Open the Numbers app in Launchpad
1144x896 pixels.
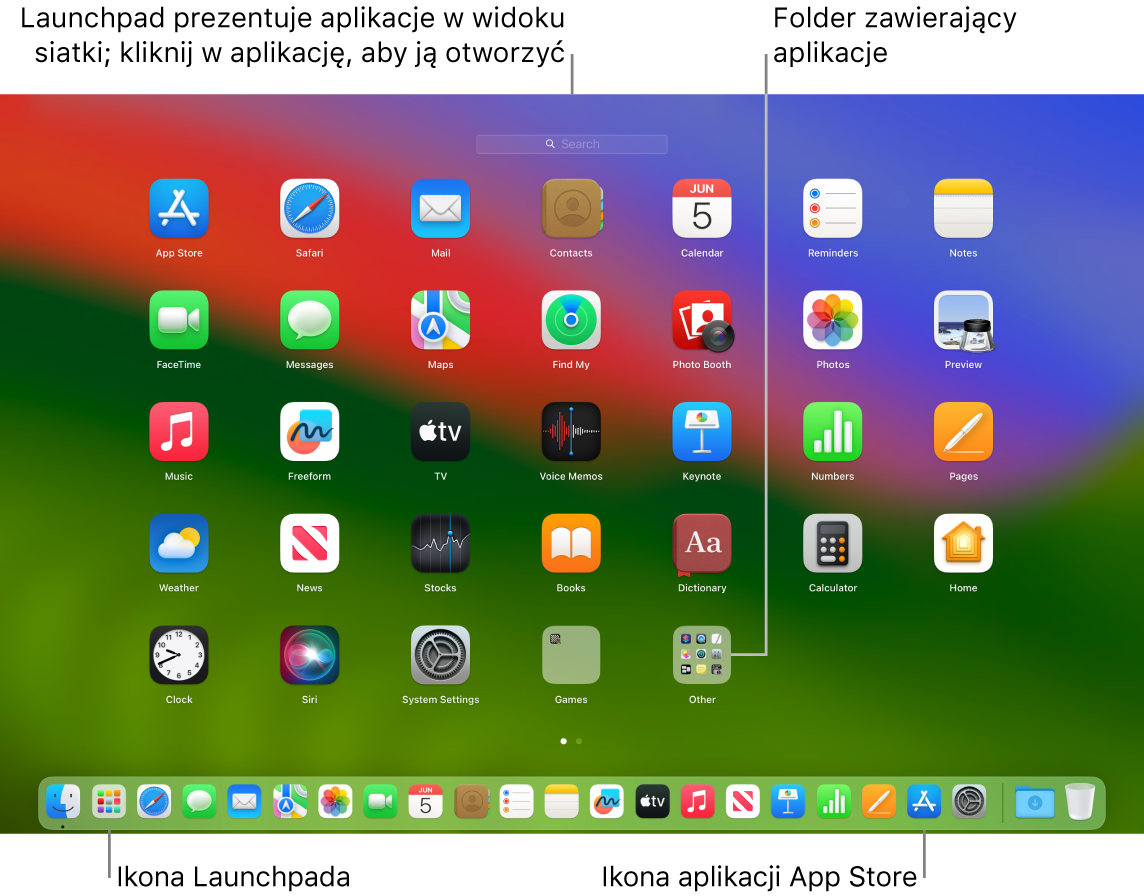pos(832,432)
